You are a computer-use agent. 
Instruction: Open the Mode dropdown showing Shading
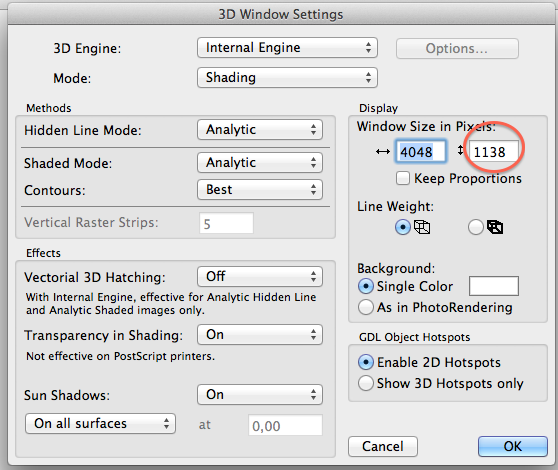pos(287,78)
